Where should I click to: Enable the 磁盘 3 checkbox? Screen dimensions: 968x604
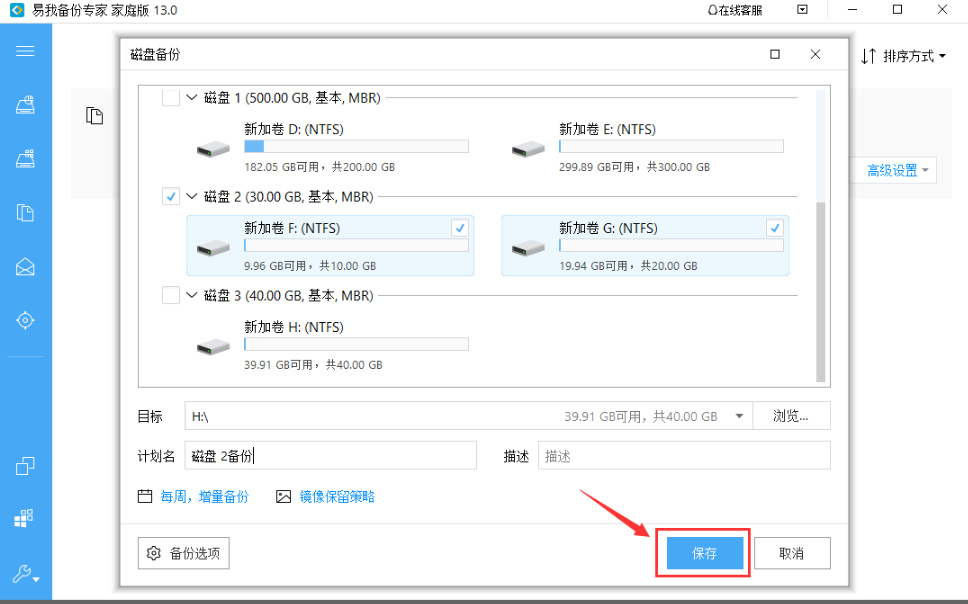click(171, 296)
